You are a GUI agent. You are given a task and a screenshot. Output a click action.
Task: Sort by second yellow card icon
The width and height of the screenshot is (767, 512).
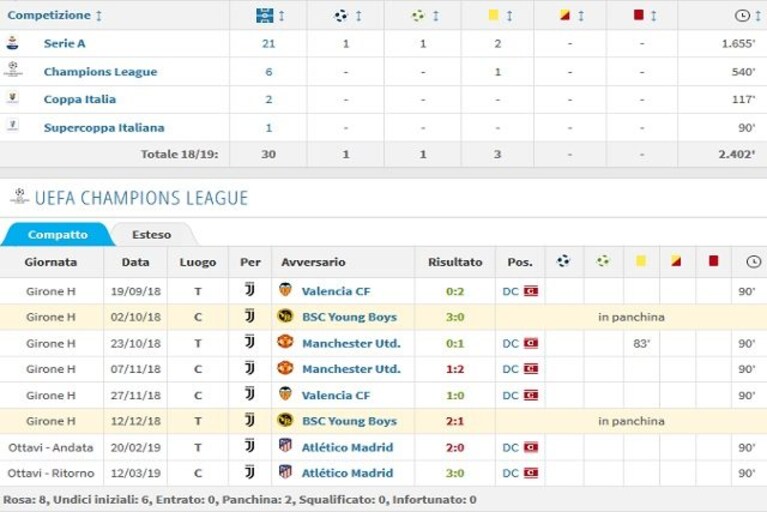click(x=565, y=15)
